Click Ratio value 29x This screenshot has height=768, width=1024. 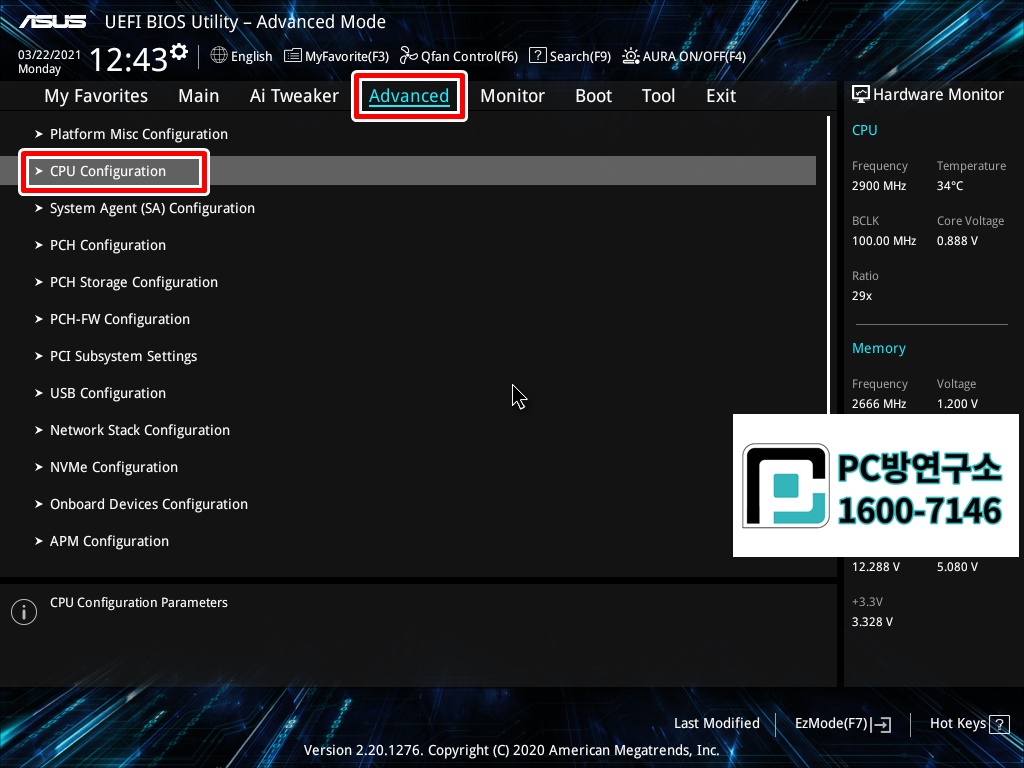(x=861, y=296)
